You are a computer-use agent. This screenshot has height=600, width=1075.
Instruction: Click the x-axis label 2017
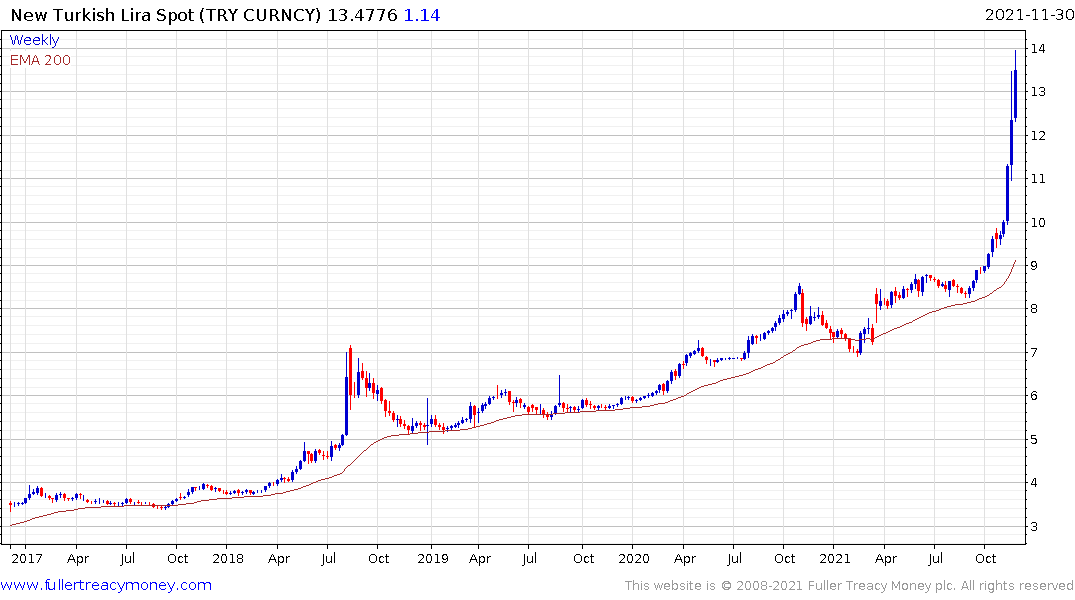coord(27,558)
